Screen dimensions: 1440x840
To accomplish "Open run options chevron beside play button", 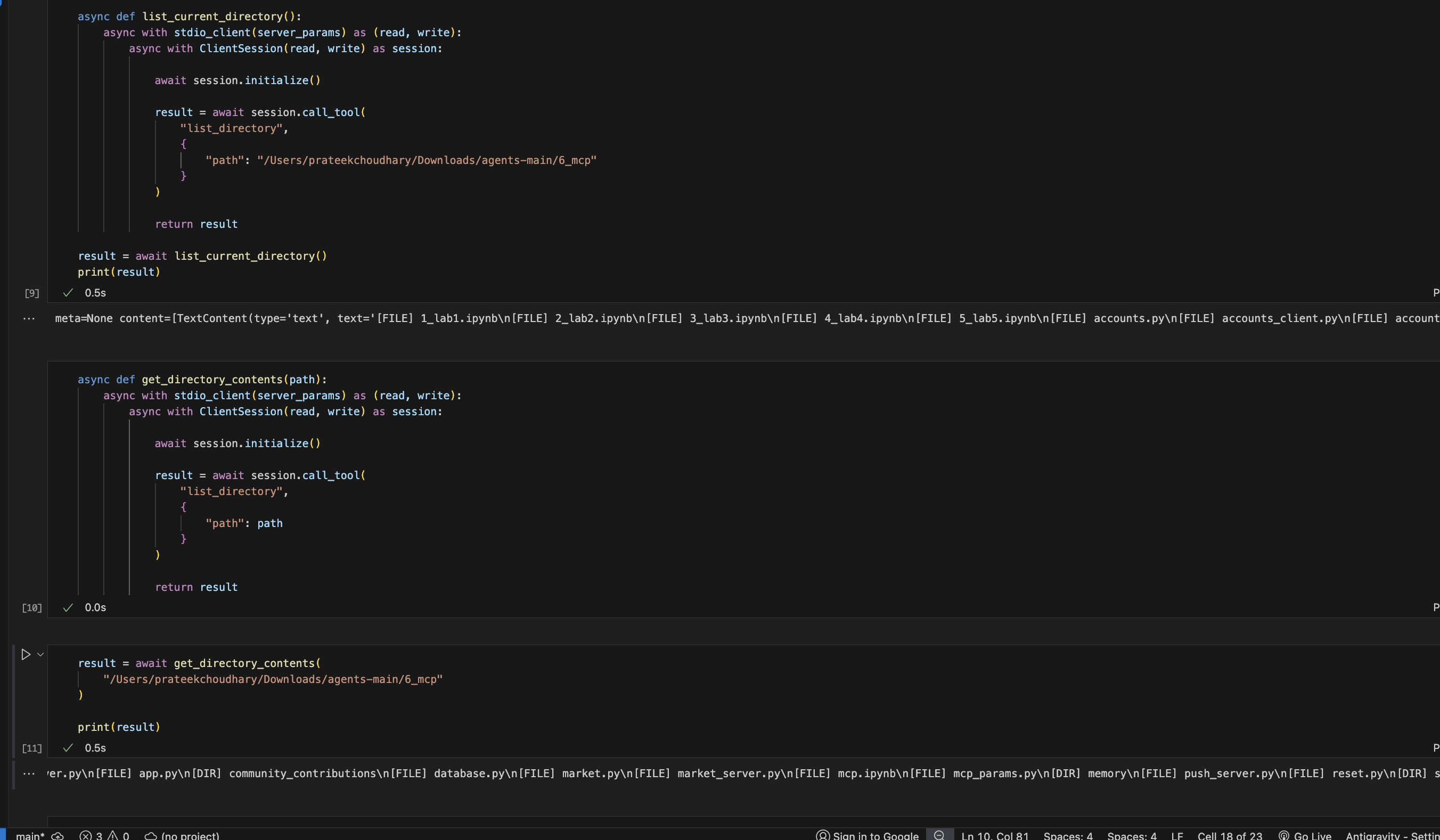I will (x=40, y=654).
